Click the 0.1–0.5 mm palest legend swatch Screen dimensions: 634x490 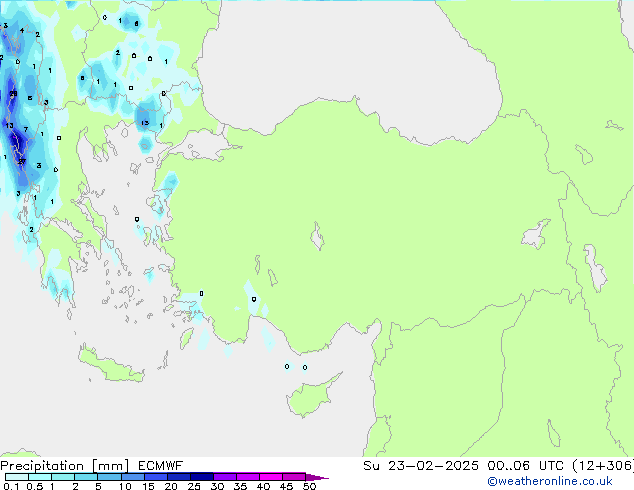(x=17, y=477)
